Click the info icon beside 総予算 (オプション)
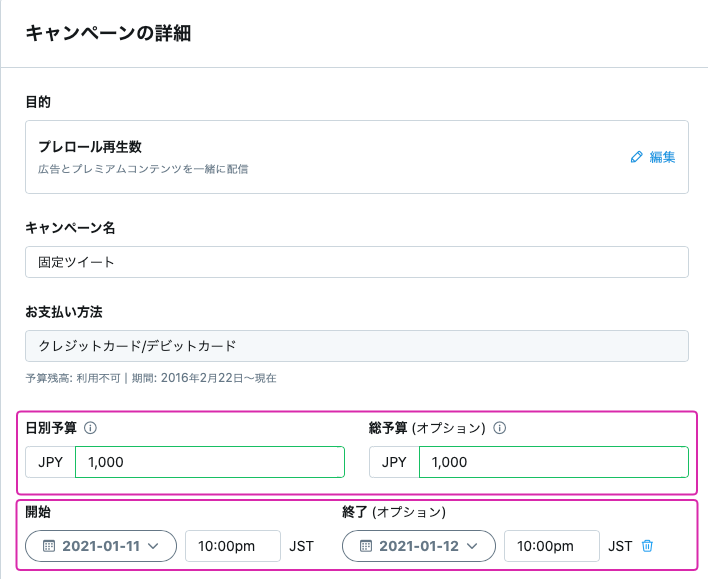Screen dimensions: 708x579 click(499, 428)
